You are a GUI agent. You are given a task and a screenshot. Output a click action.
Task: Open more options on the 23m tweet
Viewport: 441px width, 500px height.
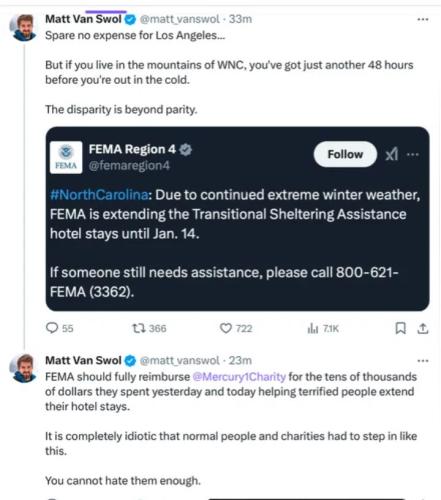423,361
